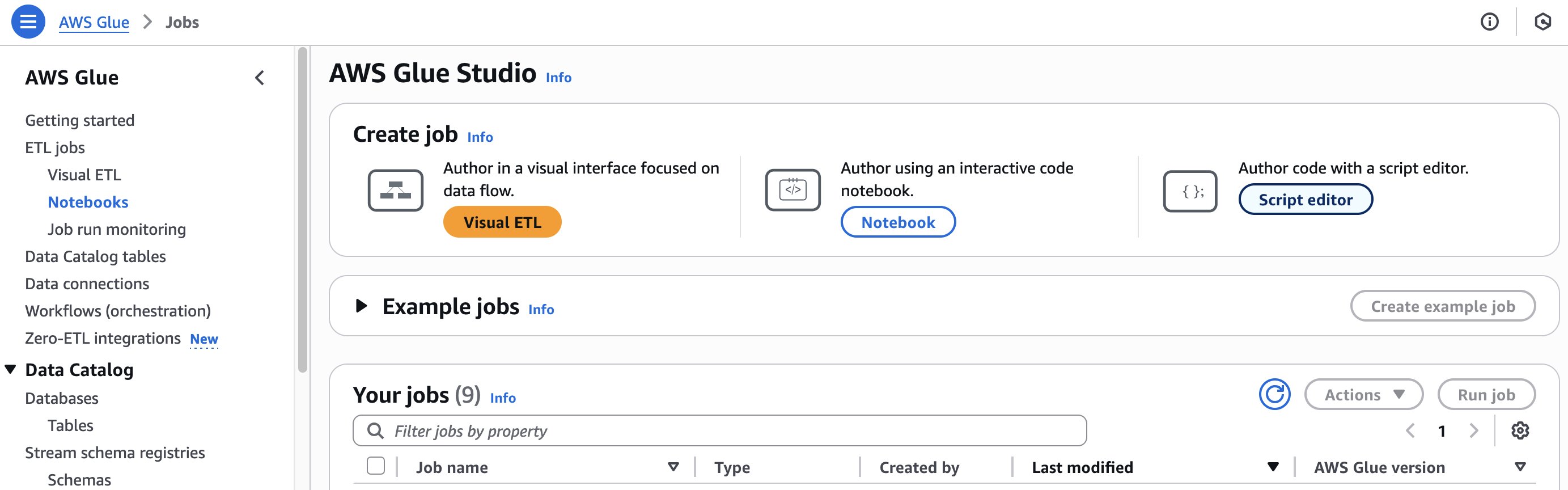The height and width of the screenshot is (490, 1568).
Task: Open Stream schema registries in sidebar
Action: click(x=115, y=453)
